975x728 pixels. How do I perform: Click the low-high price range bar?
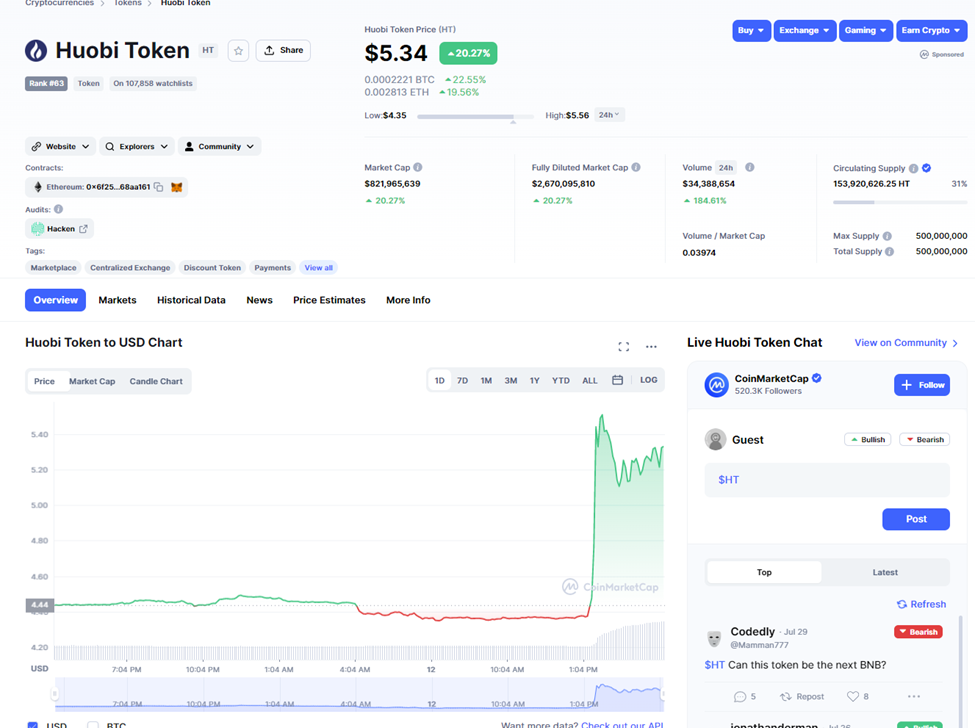pos(475,116)
